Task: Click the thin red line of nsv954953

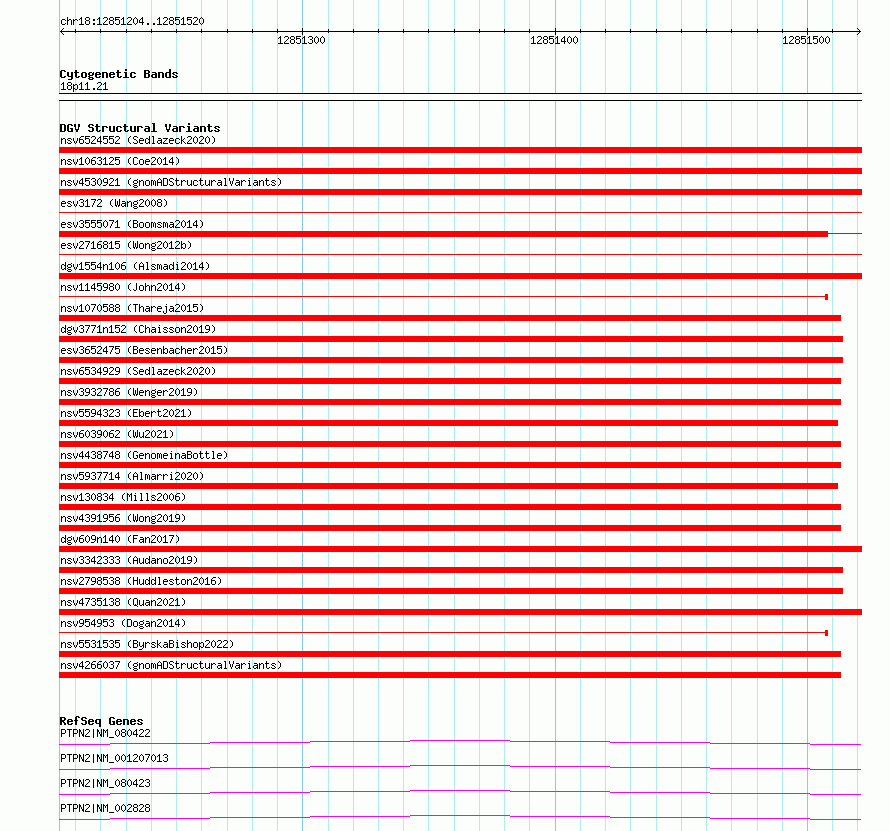Action: (x=443, y=632)
